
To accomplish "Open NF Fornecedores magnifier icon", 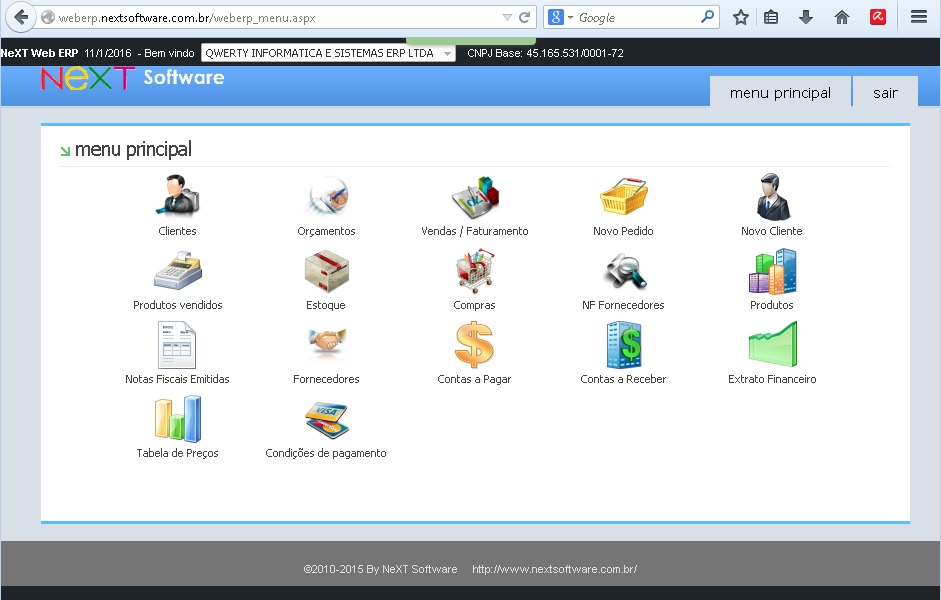I will pyautogui.click(x=624, y=271).
